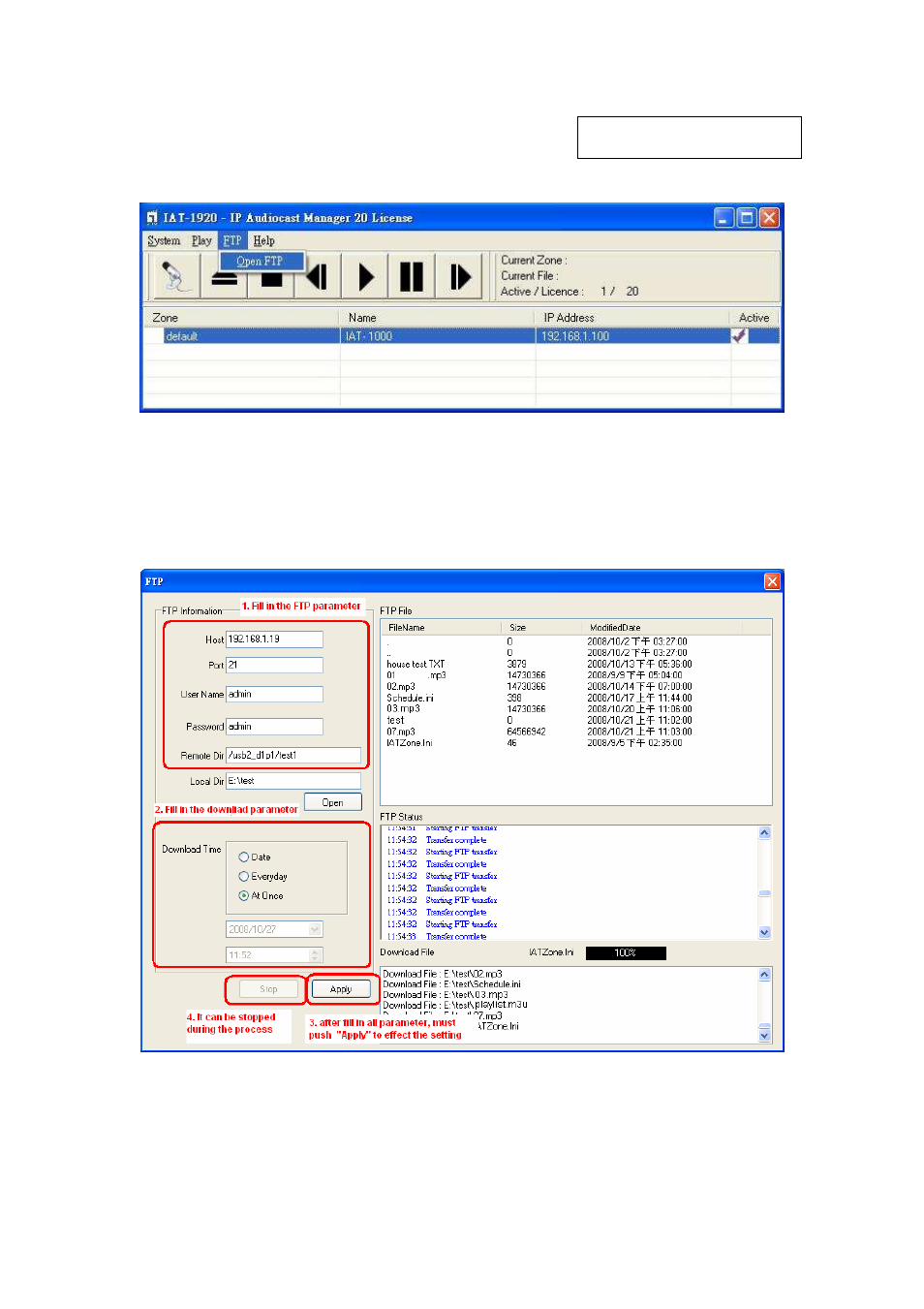Click the Host input field
The image size is (924, 1309).
point(274,639)
